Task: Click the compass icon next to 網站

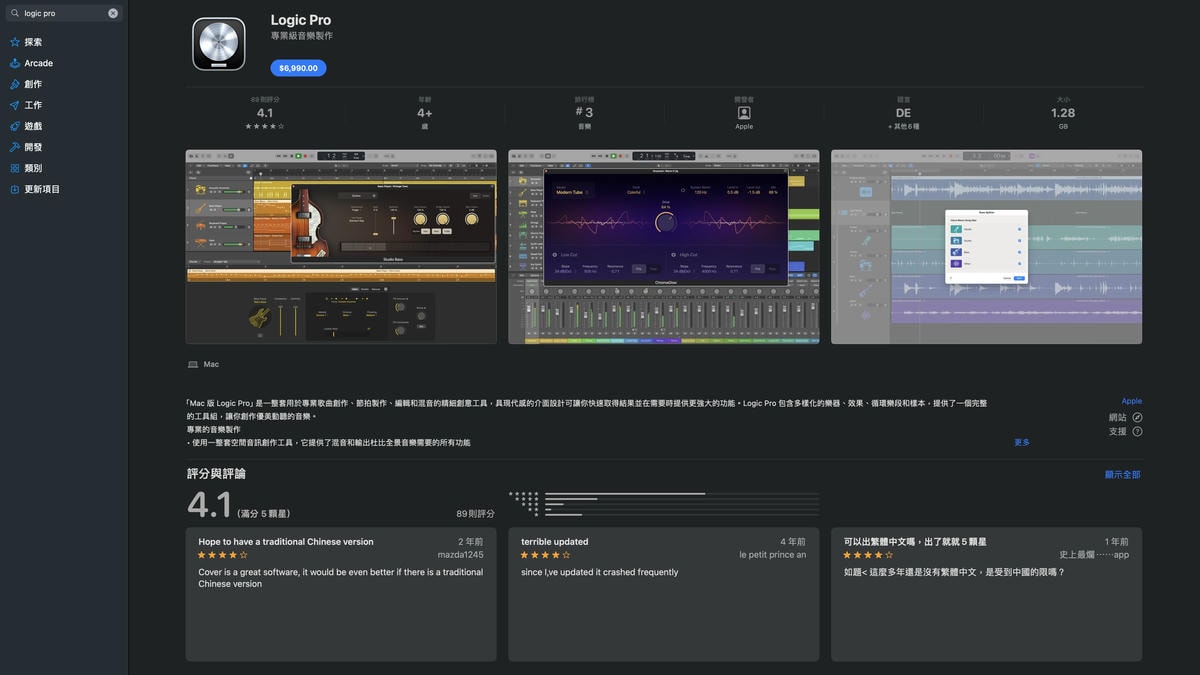Action: point(1137,417)
